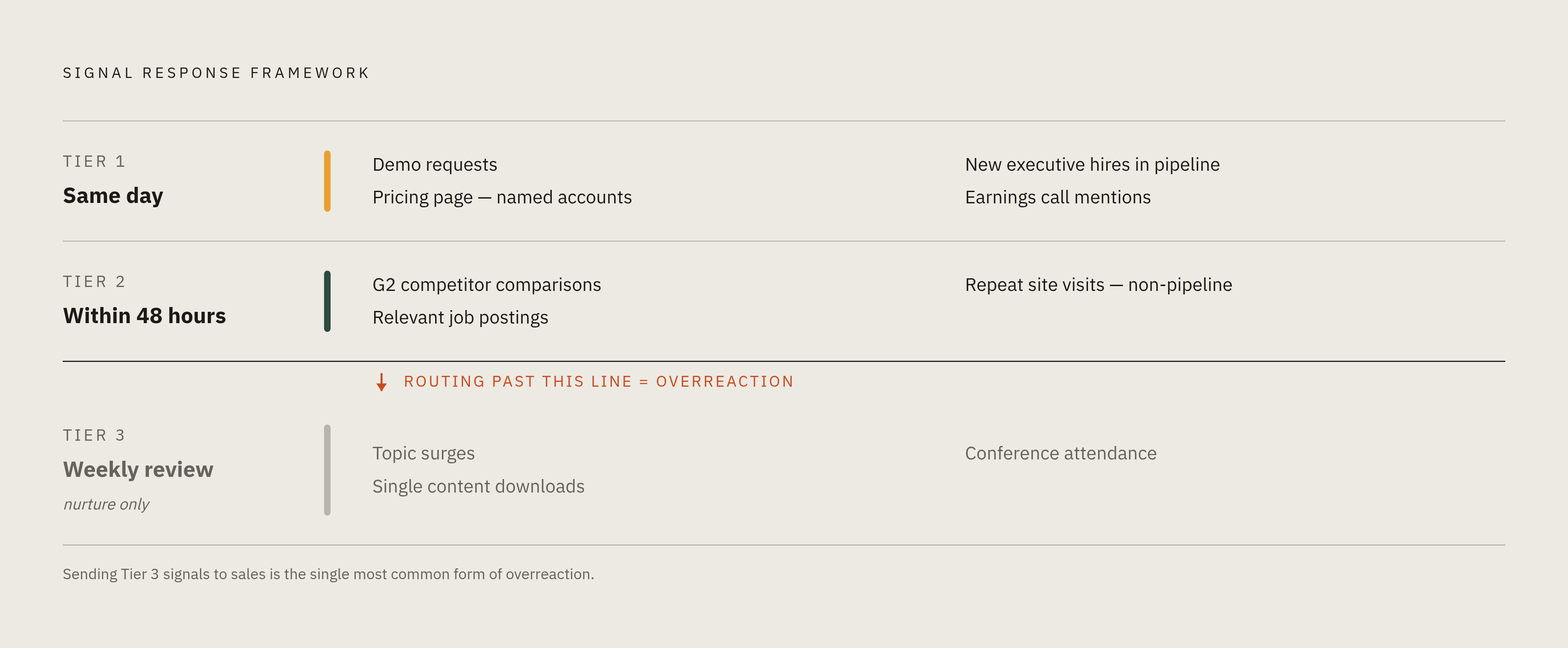This screenshot has width=1568, height=648.
Task: Click Earnings call mentions item
Action: pos(1057,197)
